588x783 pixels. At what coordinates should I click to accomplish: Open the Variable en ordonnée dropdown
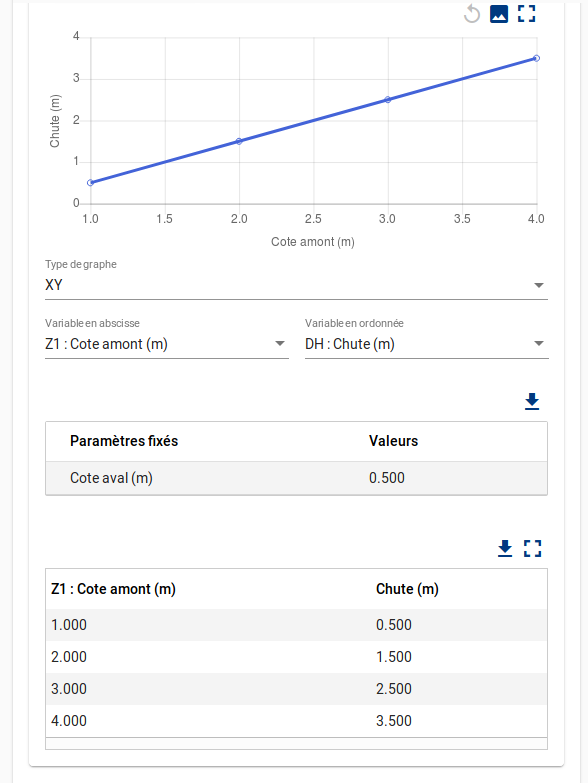[427, 344]
